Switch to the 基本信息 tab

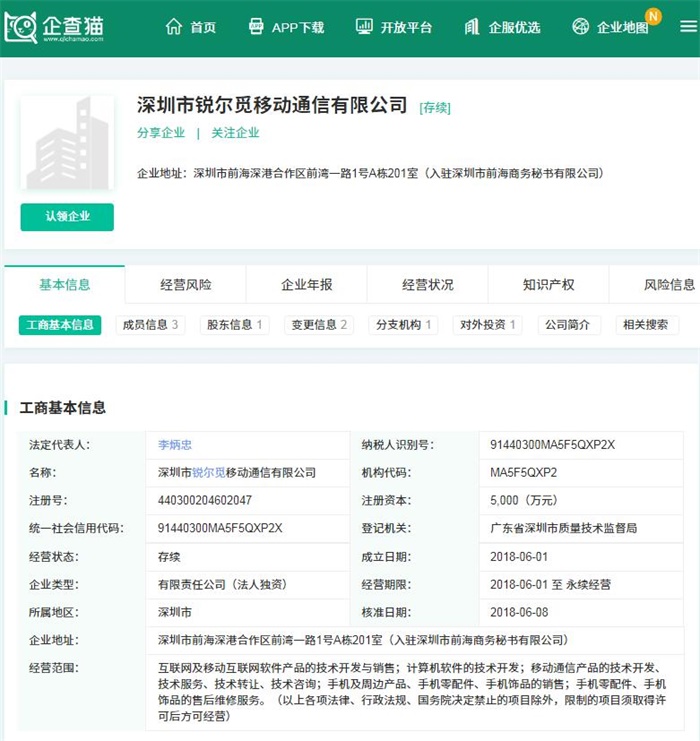[64, 284]
